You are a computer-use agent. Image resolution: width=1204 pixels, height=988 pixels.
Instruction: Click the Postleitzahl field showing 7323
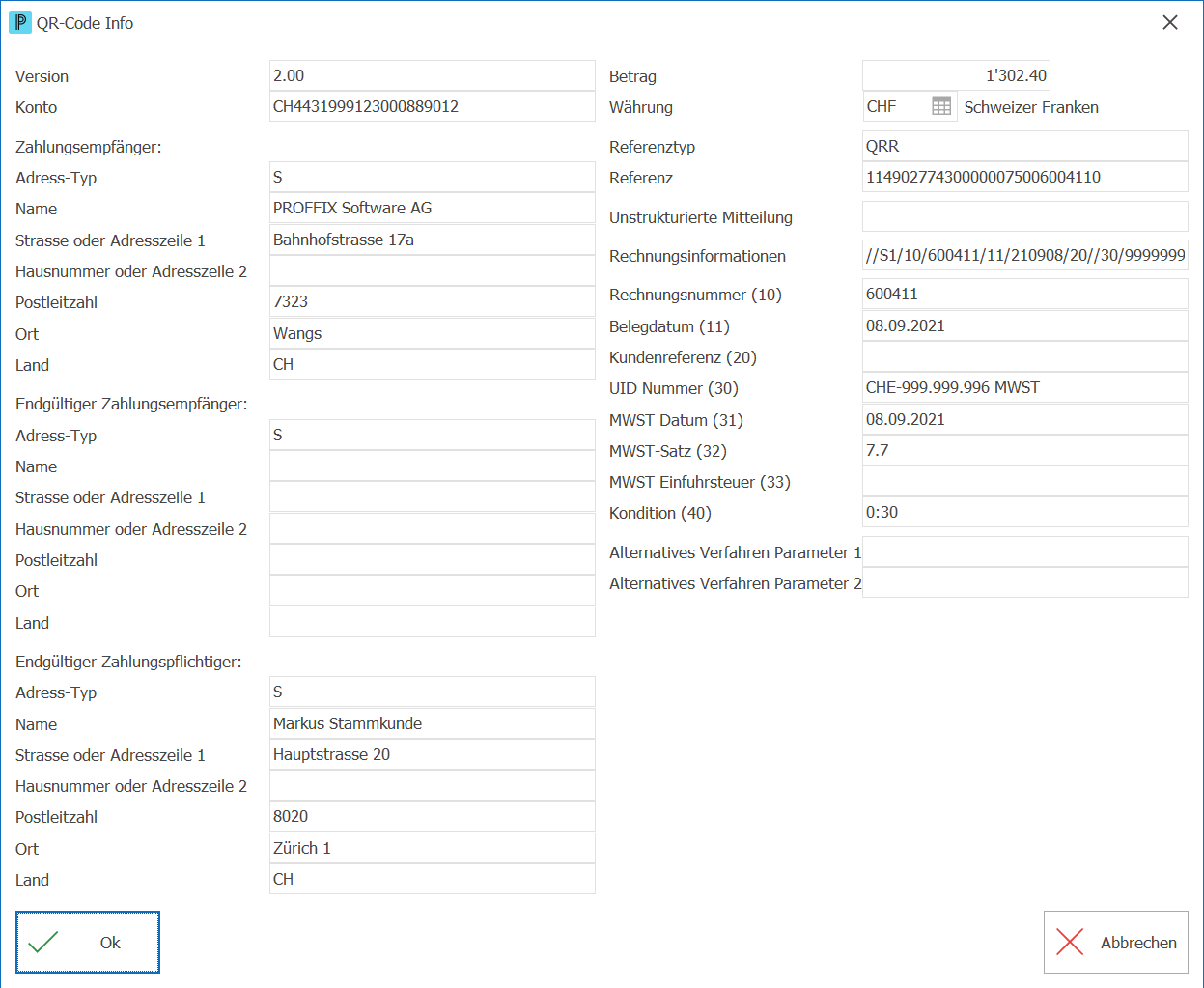[433, 301]
